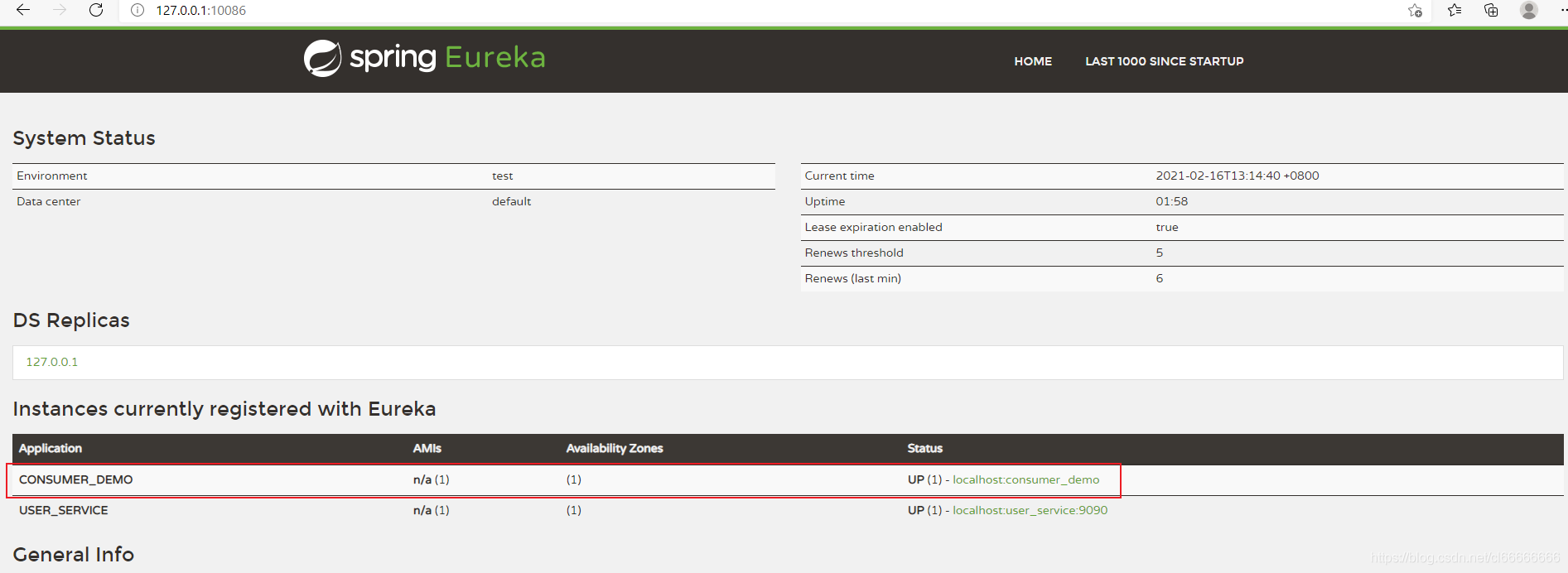The width and height of the screenshot is (1568, 573).
Task: Open the HOME navigation item
Action: coord(1033,61)
